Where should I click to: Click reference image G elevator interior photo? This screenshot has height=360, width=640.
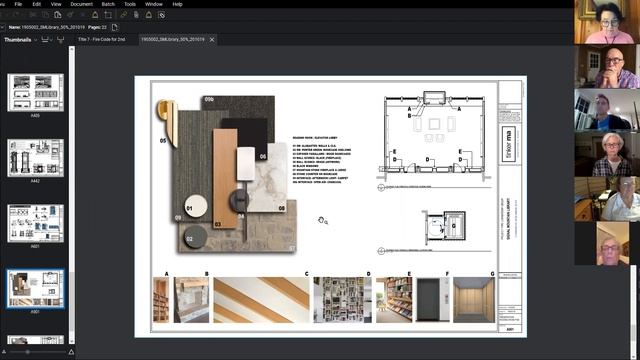coord(474,300)
